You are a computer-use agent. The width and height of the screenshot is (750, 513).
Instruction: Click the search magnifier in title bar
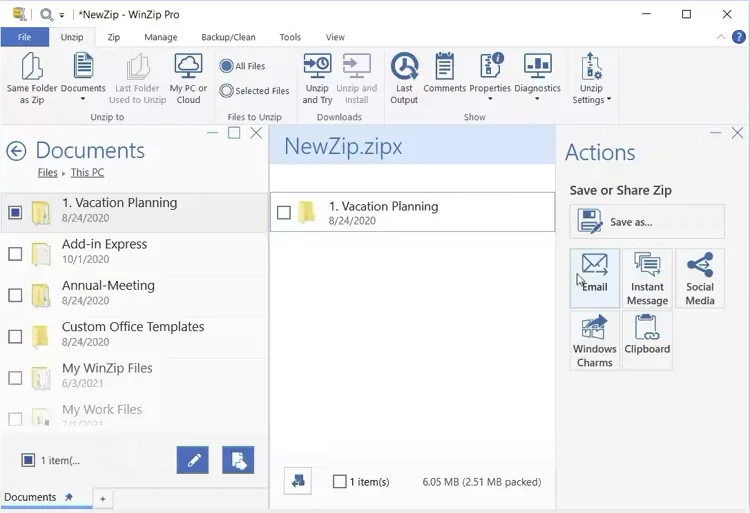46,15
